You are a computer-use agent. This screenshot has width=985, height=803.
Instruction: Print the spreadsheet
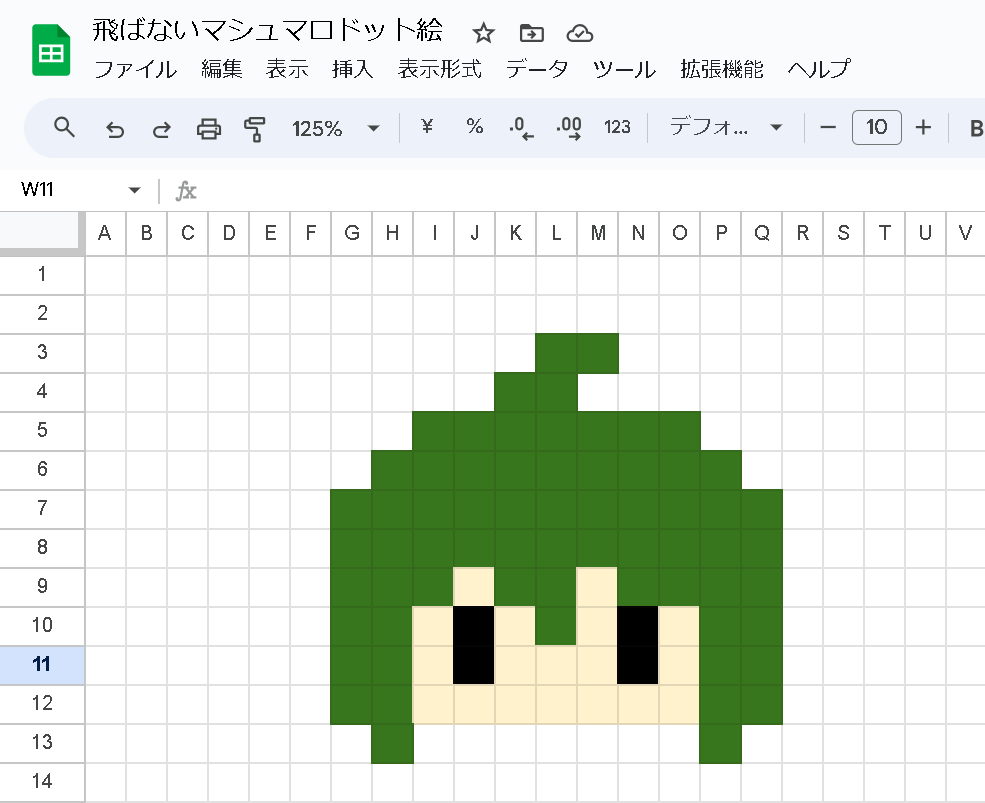click(x=209, y=129)
